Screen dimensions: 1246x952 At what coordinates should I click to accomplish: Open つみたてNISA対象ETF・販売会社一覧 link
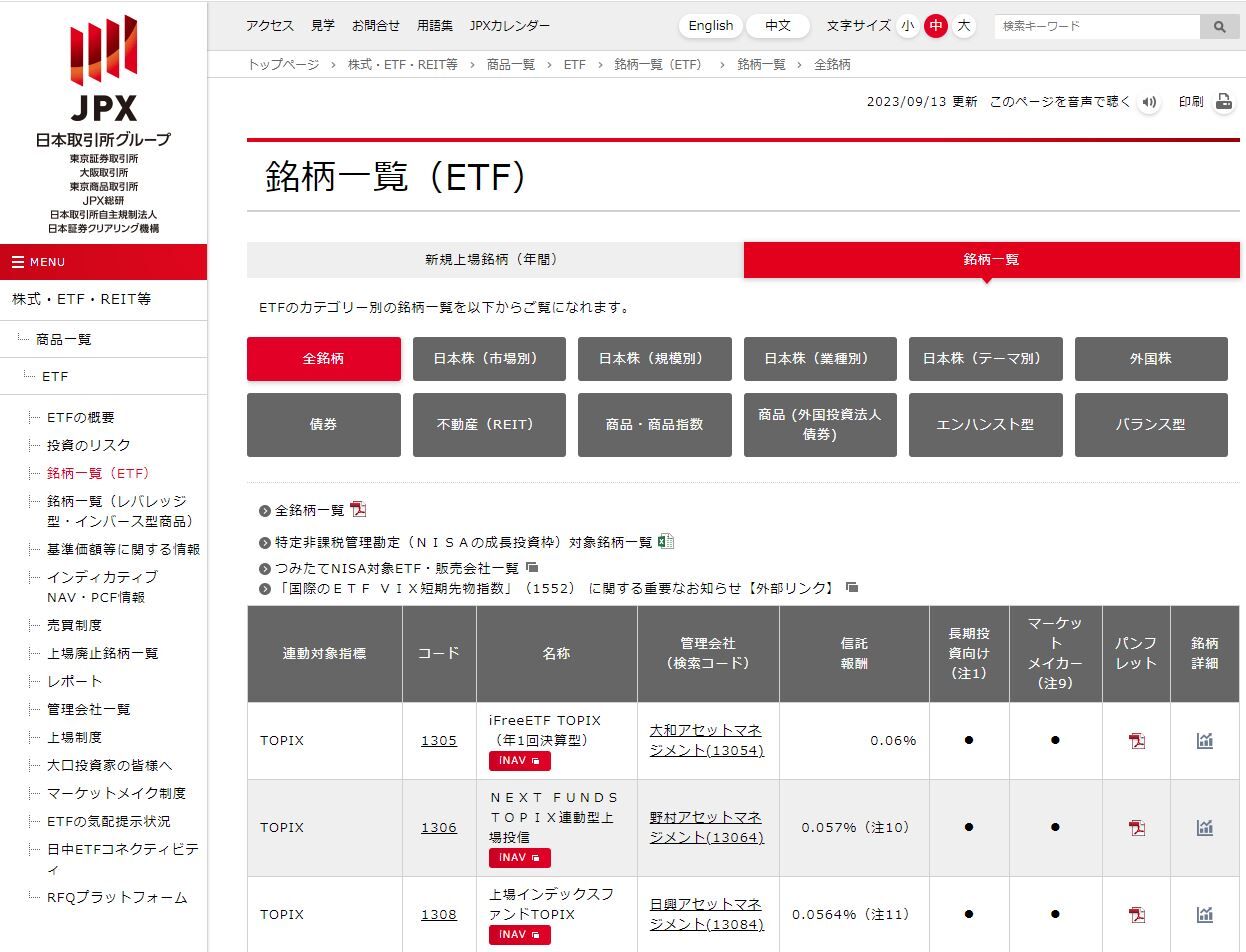click(x=397, y=568)
